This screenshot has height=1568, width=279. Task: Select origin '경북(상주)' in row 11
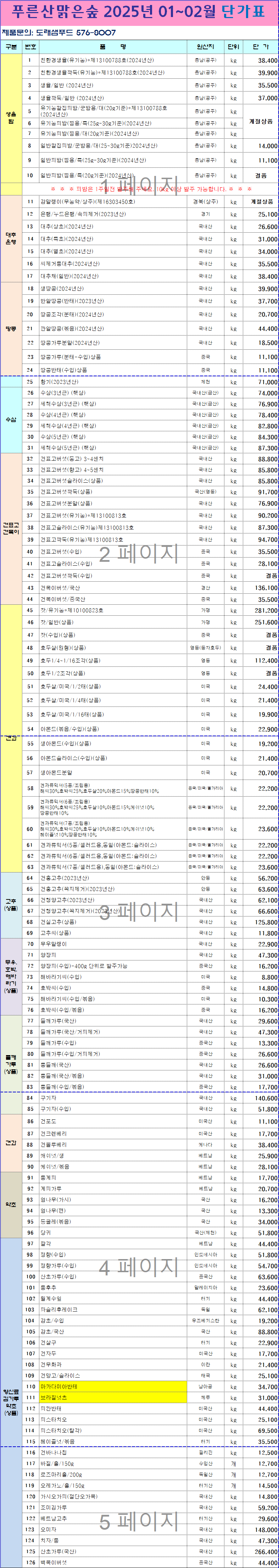(x=206, y=201)
